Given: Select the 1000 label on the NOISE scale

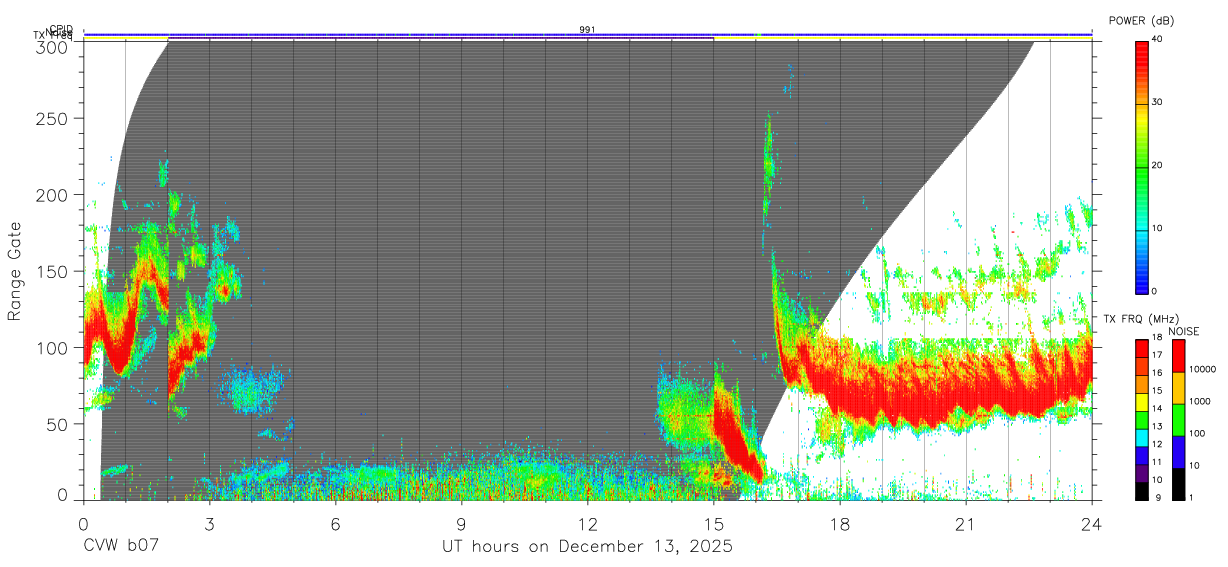Looking at the screenshot, I should [1200, 401].
